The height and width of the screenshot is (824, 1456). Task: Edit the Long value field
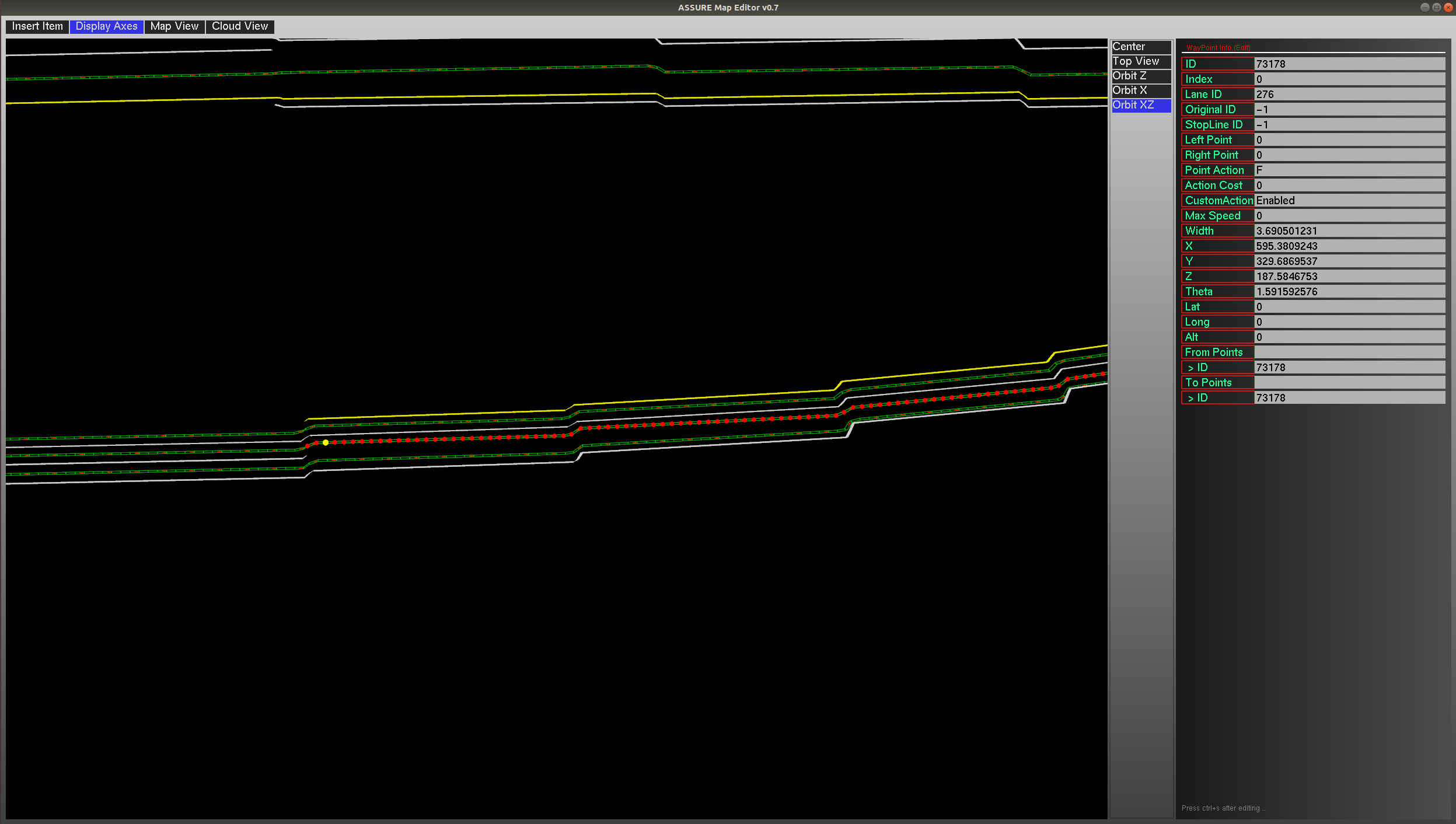1349,322
